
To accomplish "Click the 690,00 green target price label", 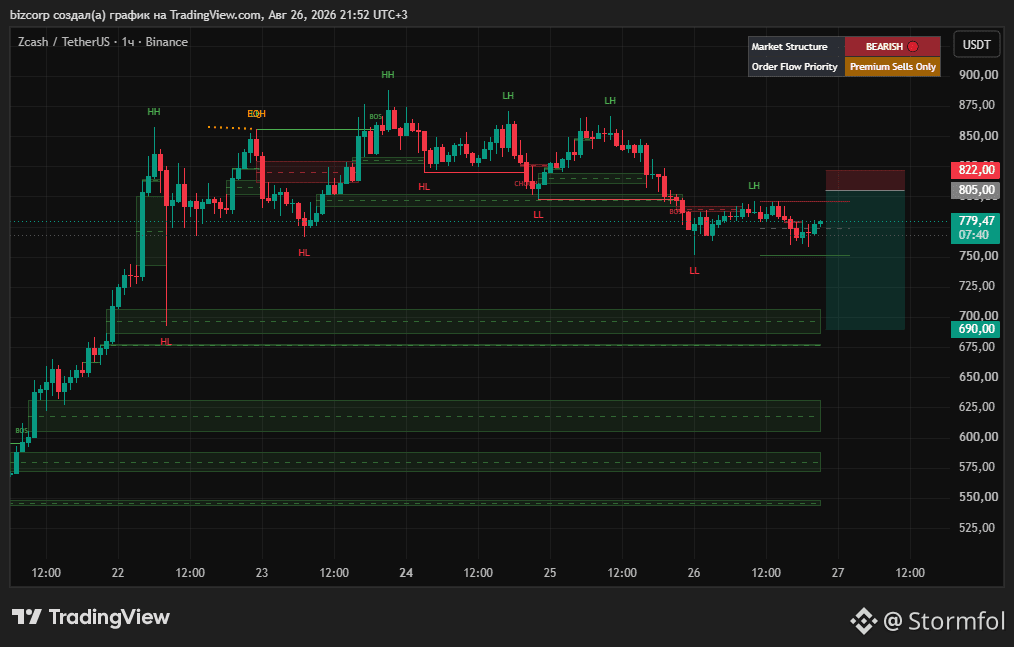I will (x=976, y=329).
